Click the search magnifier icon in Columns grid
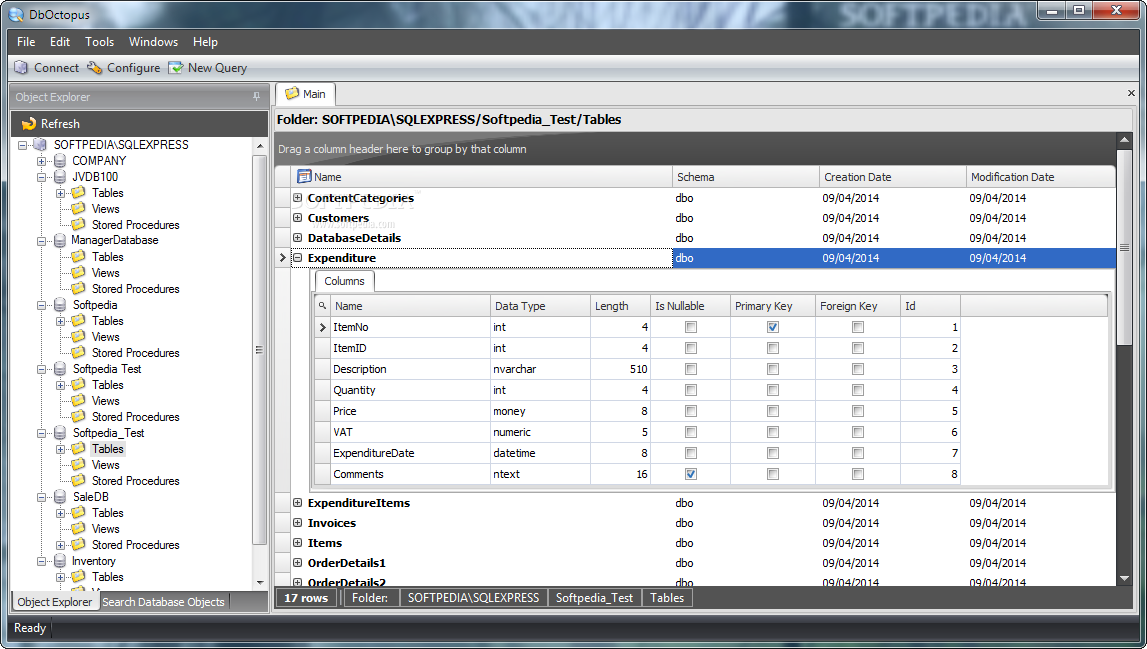 tap(322, 306)
